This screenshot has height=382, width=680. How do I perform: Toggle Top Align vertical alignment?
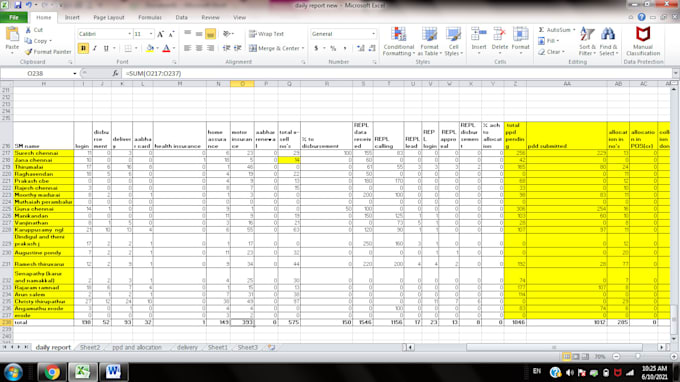pyautogui.click(x=187, y=34)
